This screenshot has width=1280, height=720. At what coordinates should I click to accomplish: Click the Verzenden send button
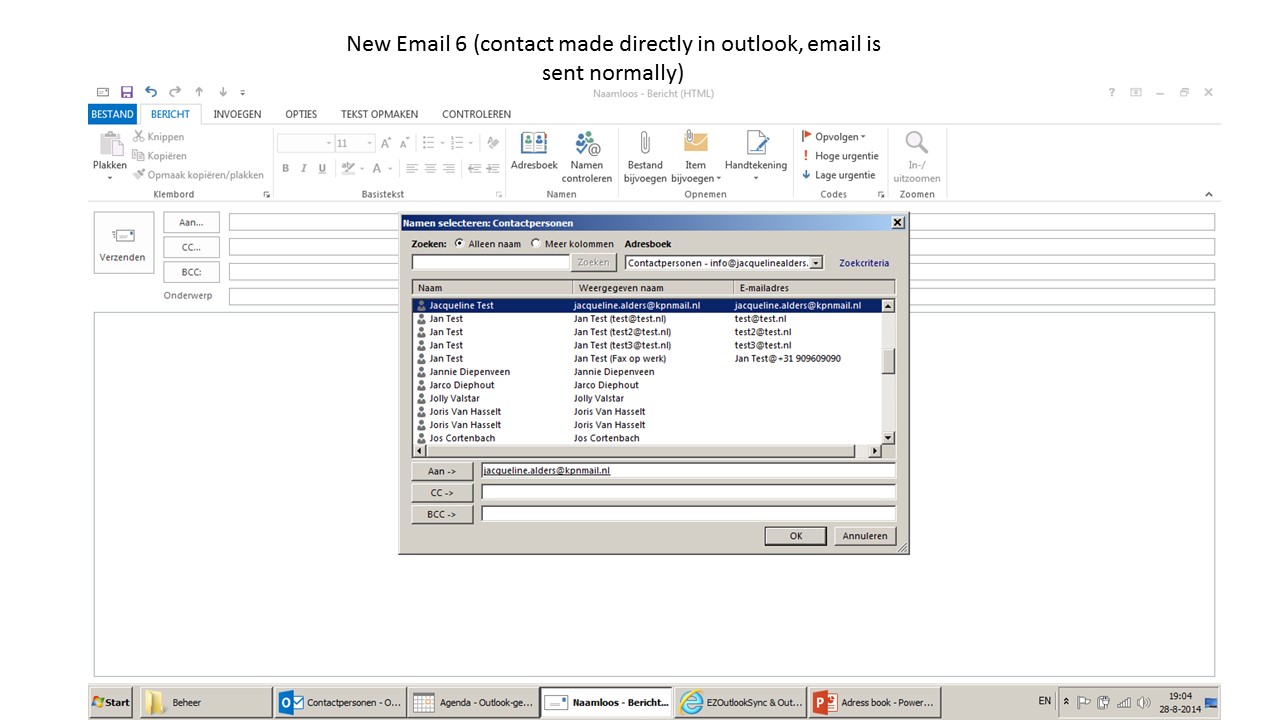tap(123, 244)
